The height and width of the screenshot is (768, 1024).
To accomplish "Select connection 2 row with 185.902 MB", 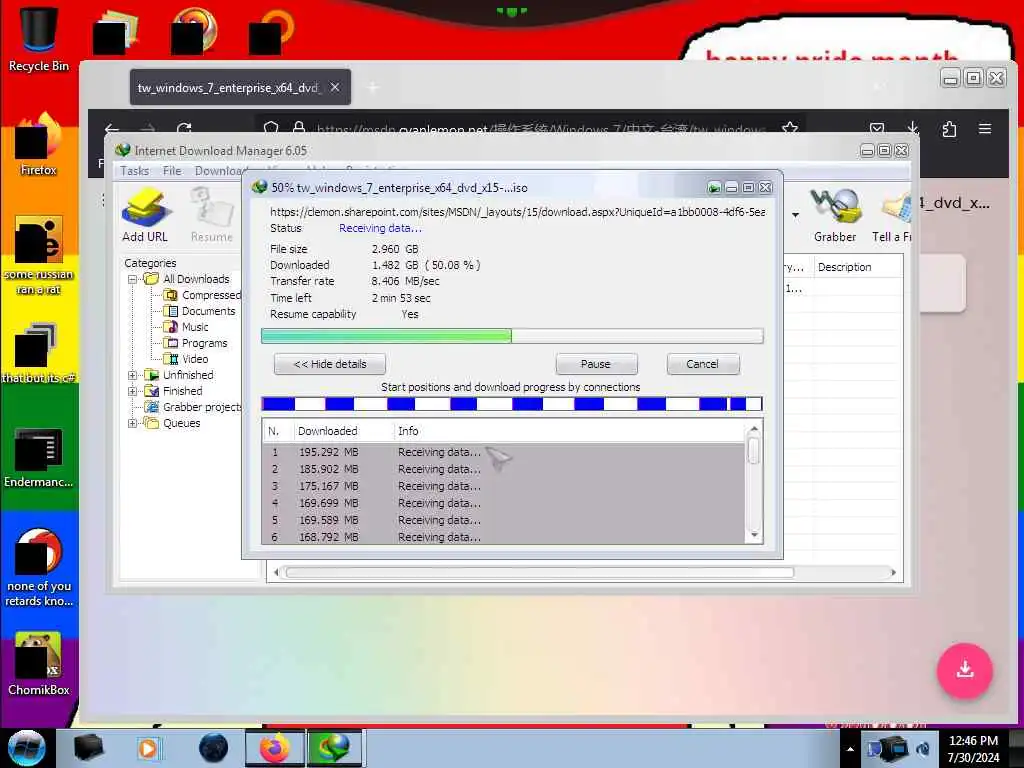I will pyautogui.click(x=504, y=469).
